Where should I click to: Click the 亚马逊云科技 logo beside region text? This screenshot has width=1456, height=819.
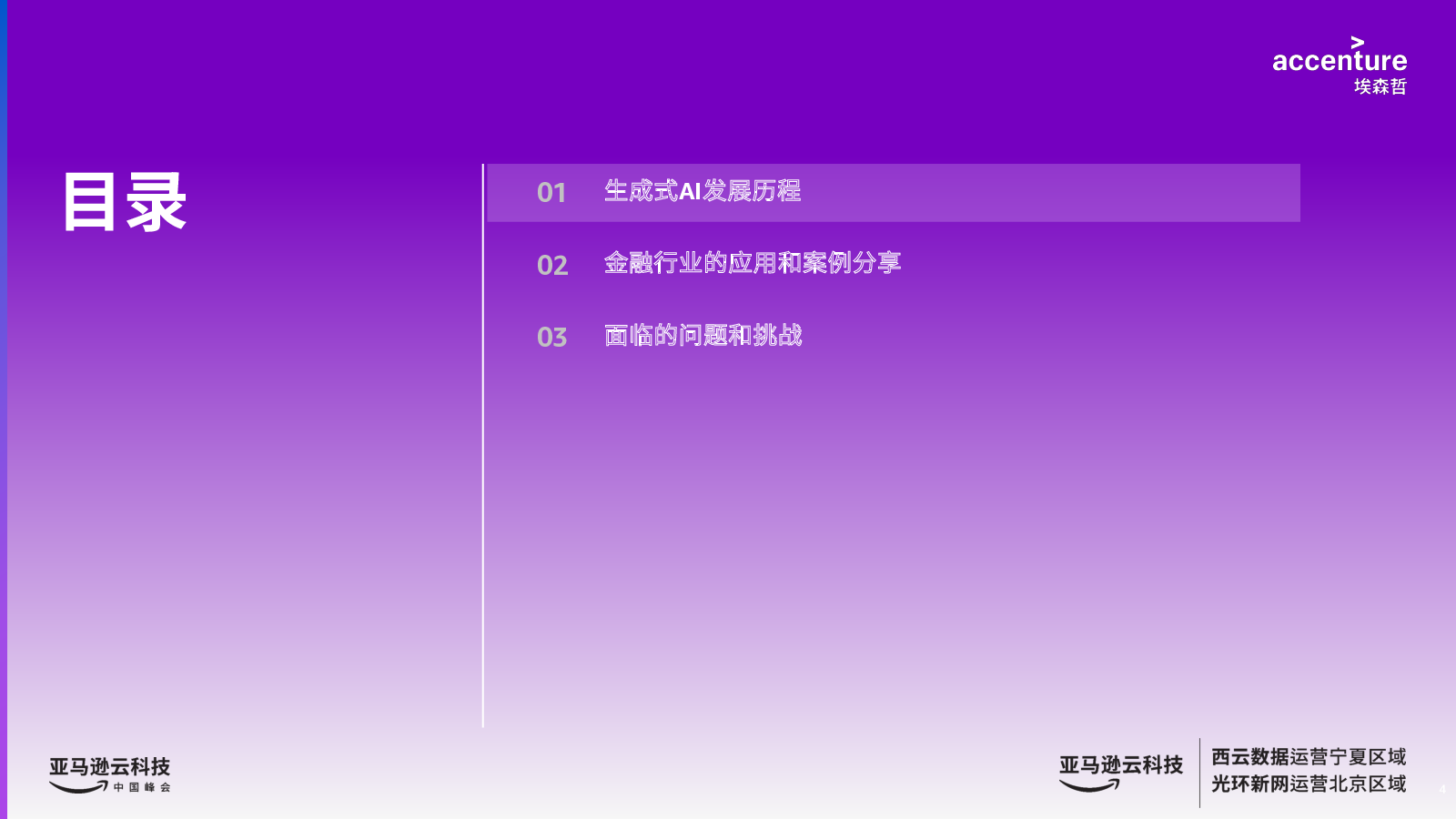(1121, 773)
